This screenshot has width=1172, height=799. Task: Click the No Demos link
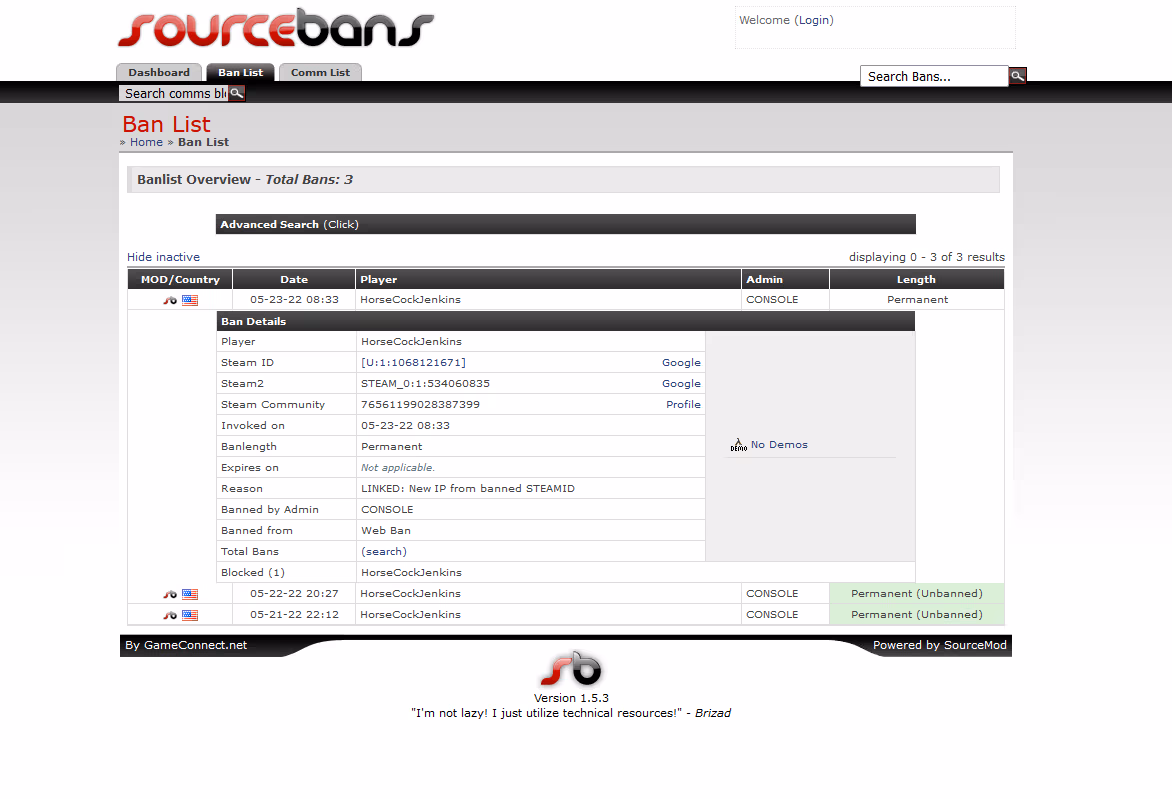pyautogui.click(x=779, y=445)
